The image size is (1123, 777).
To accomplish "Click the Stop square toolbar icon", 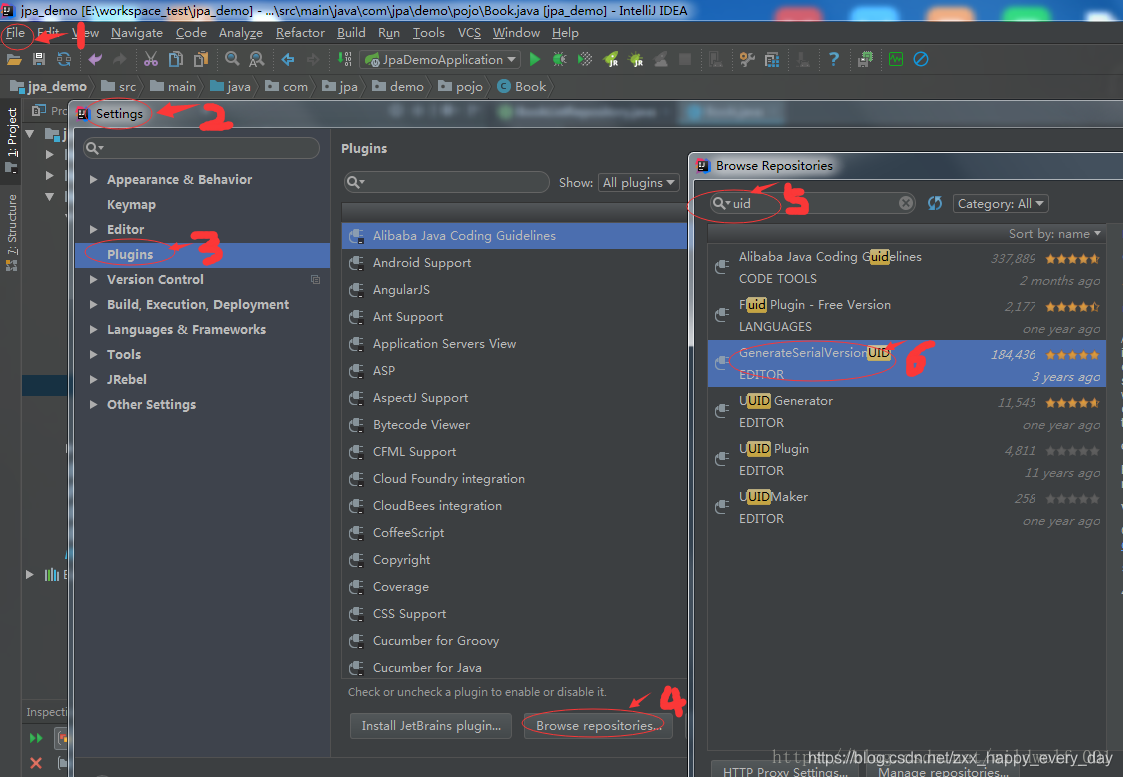I will click(x=685, y=59).
